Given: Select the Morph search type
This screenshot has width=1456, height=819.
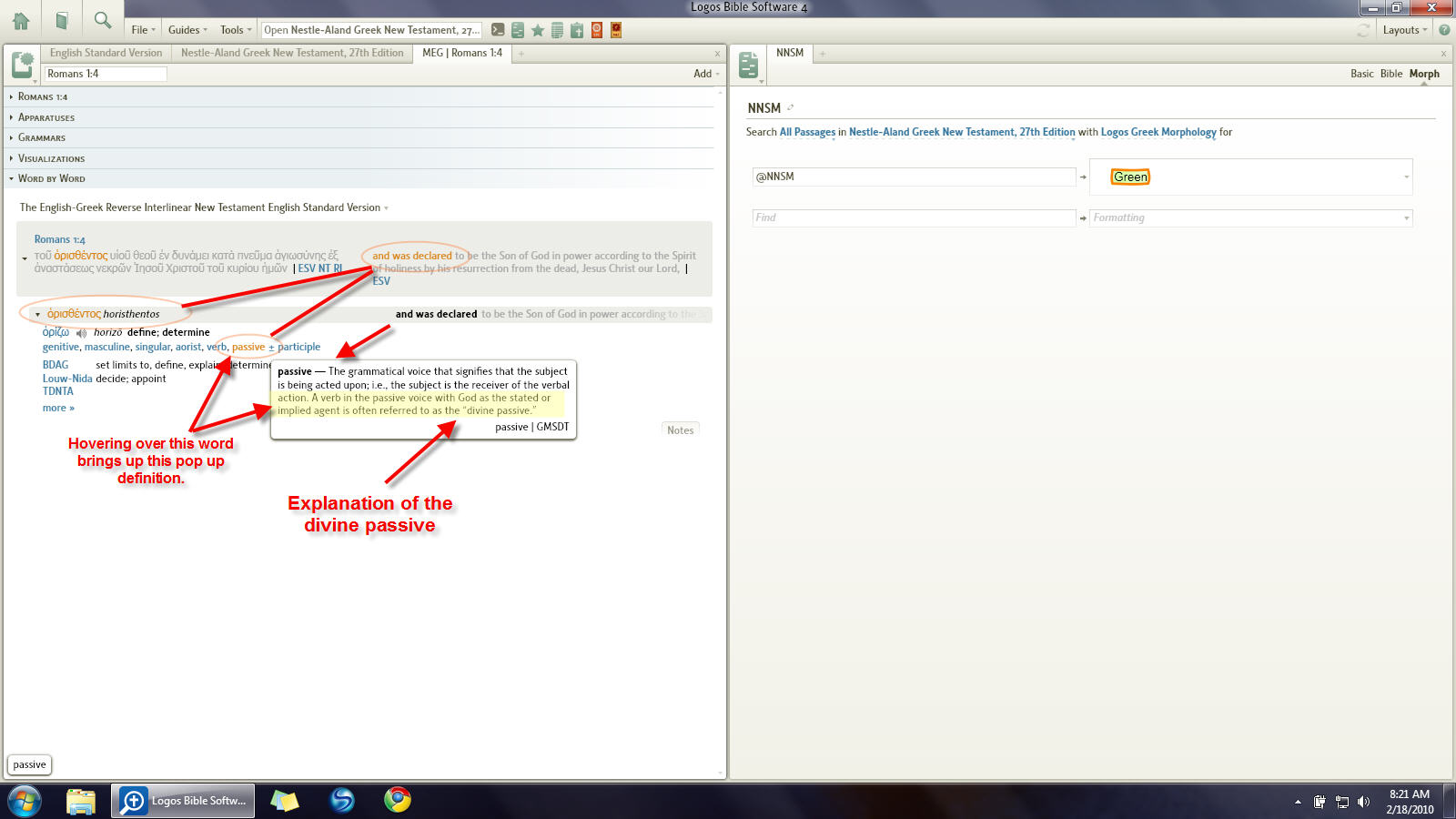Looking at the screenshot, I should tap(1424, 74).
